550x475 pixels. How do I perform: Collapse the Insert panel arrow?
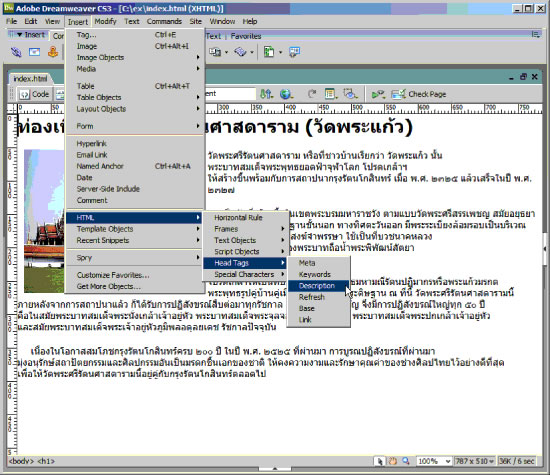click(x=19, y=34)
